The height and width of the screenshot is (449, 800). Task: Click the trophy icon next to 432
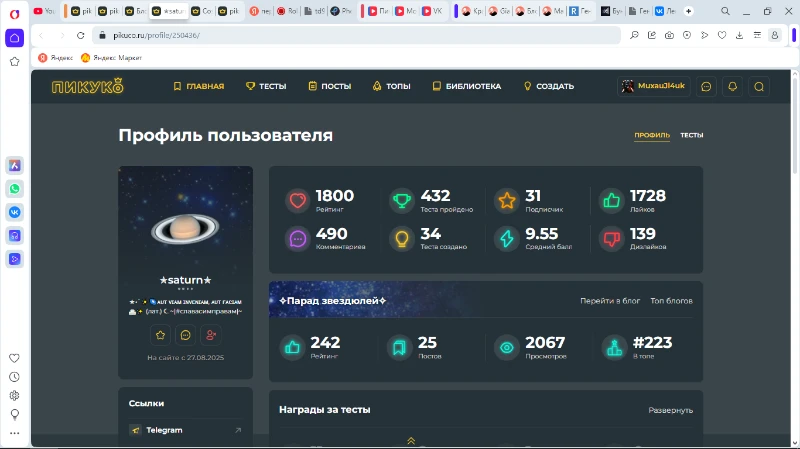click(x=402, y=201)
